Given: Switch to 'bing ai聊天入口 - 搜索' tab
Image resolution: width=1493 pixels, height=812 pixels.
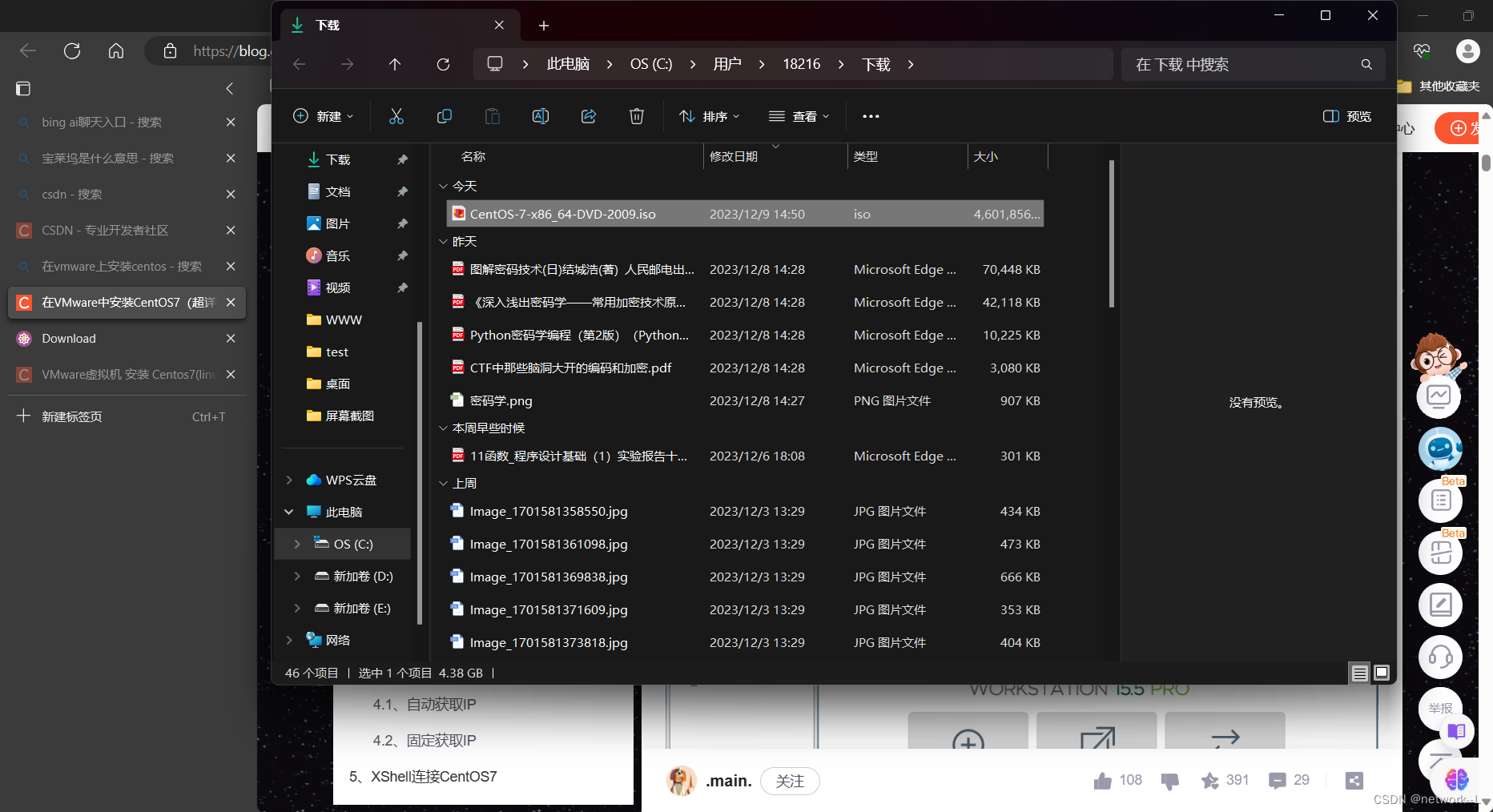Looking at the screenshot, I should coord(127,123).
